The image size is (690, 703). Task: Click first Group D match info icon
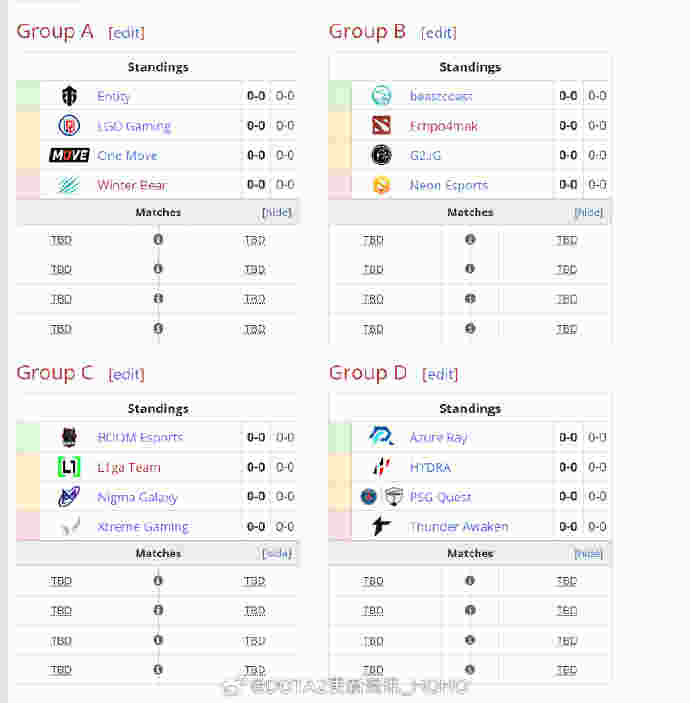pyautogui.click(x=470, y=581)
